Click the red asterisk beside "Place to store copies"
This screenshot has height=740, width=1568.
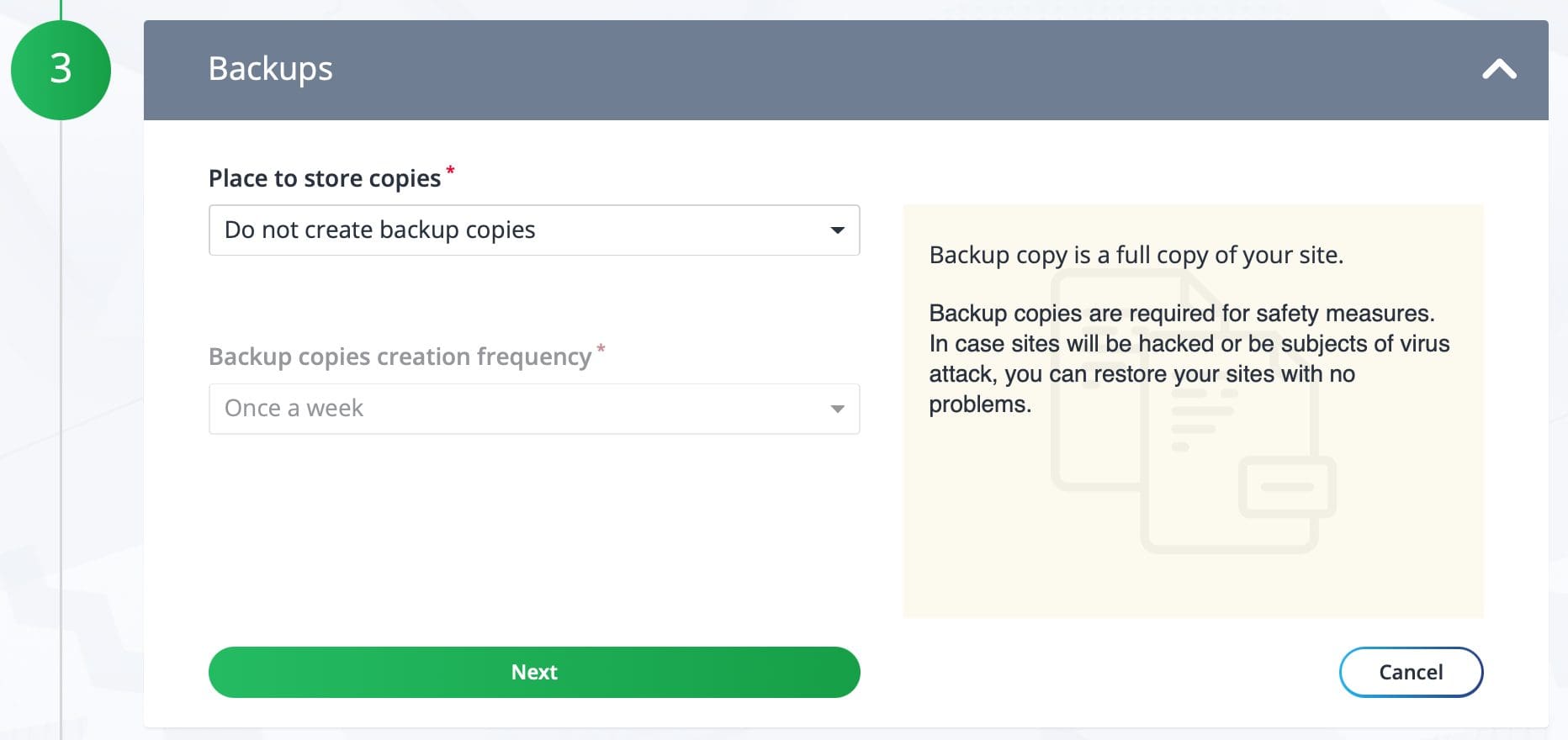tap(450, 171)
